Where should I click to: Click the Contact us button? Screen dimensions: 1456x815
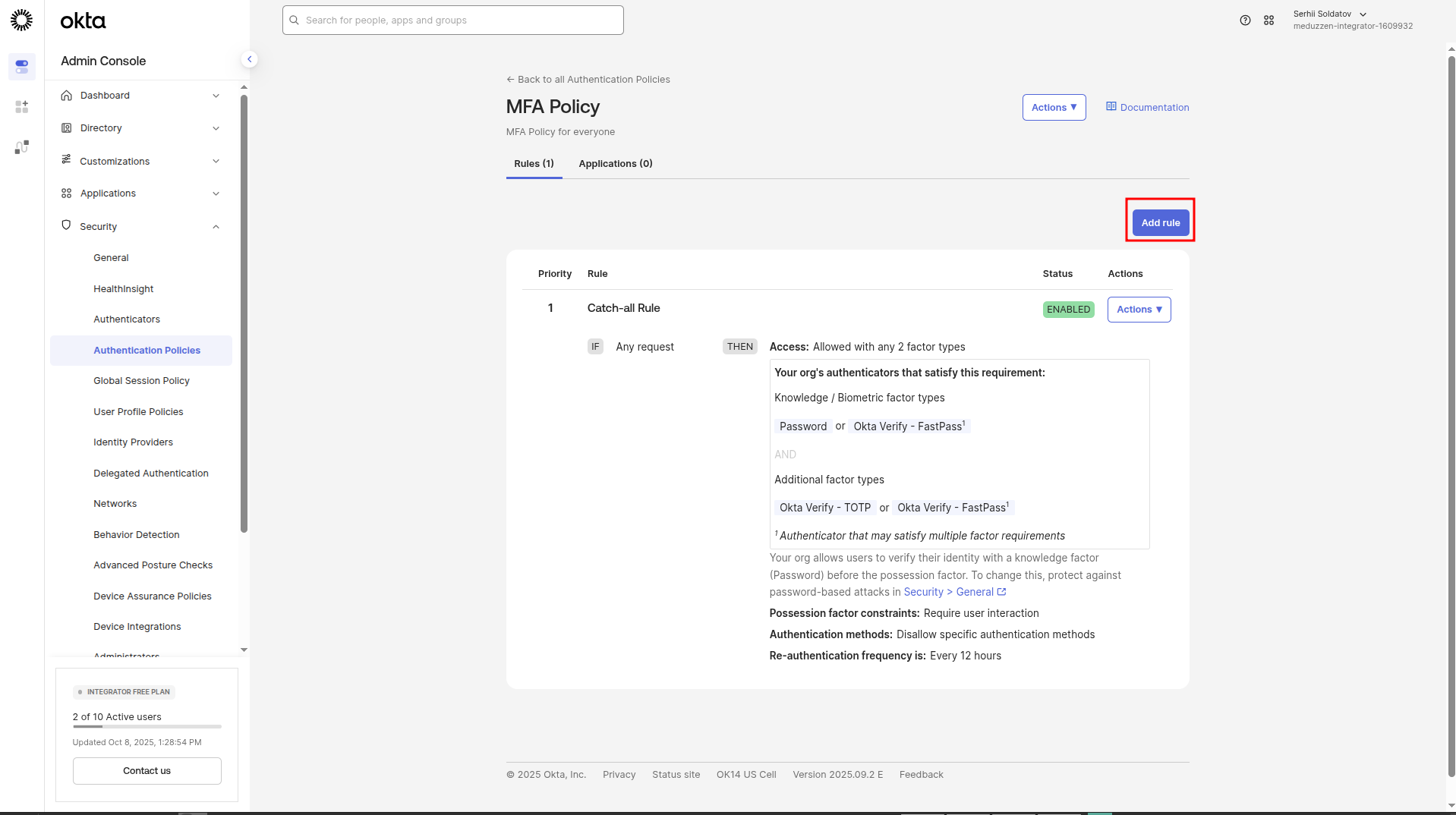point(147,771)
